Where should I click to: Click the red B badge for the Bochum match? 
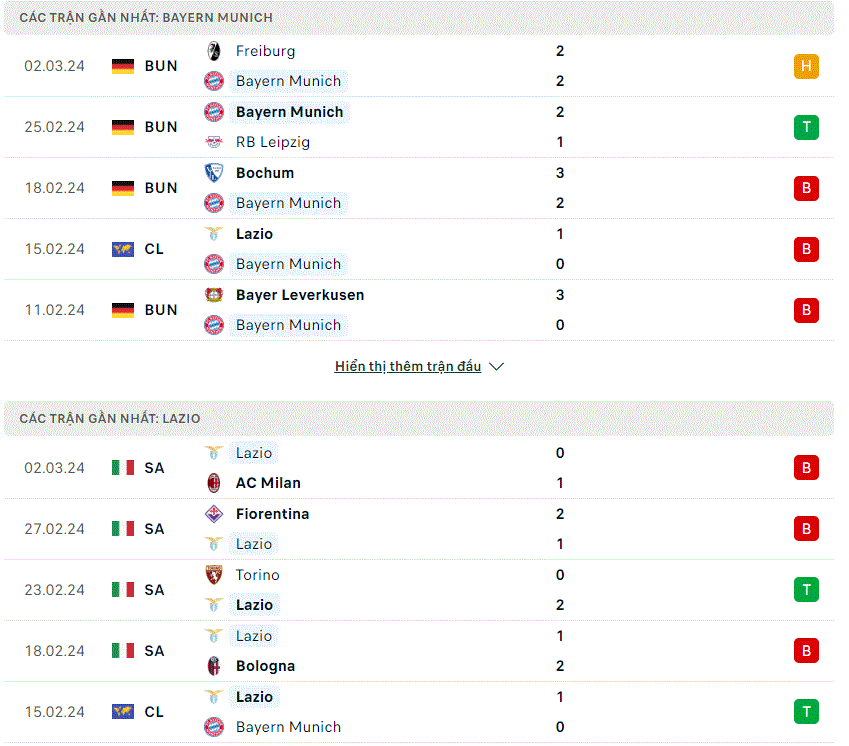pyautogui.click(x=806, y=188)
